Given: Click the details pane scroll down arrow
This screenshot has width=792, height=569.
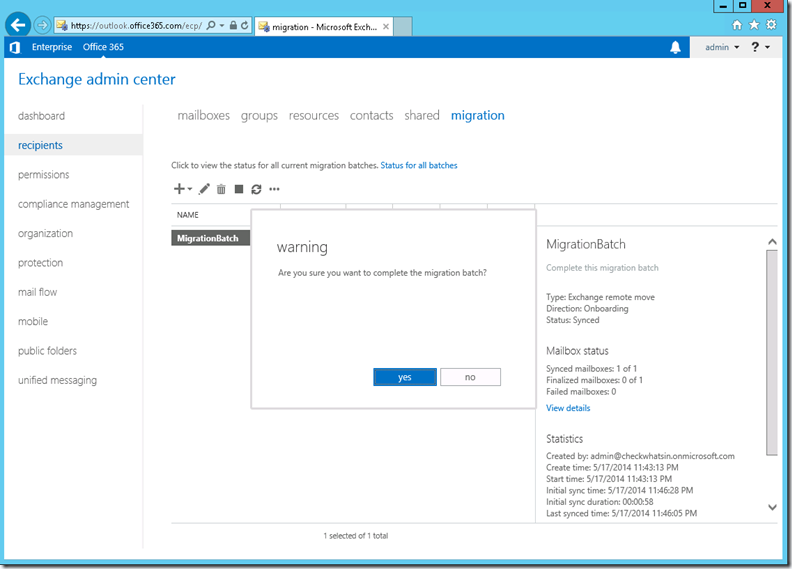Looking at the screenshot, I should click(x=772, y=507).
